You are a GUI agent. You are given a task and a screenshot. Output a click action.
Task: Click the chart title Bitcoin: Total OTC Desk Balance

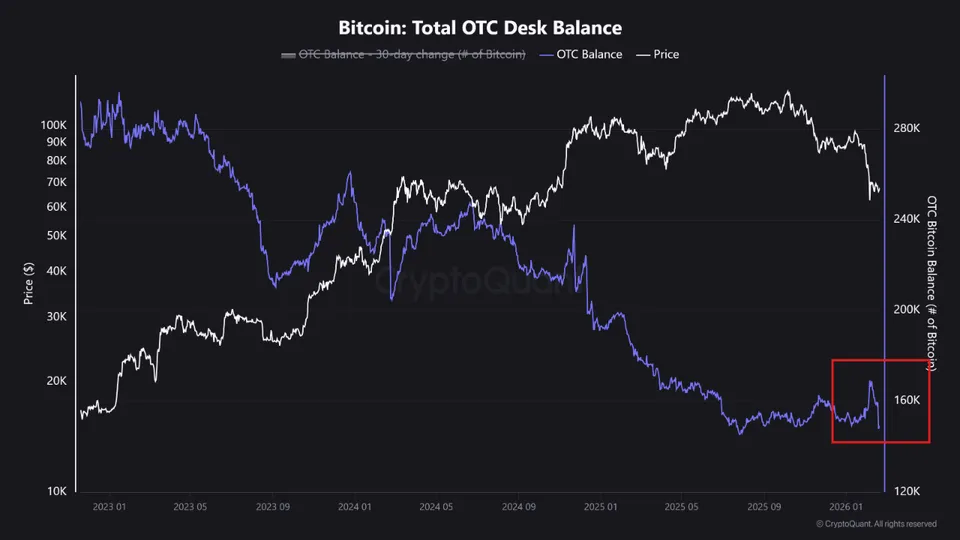pos(480,28)
